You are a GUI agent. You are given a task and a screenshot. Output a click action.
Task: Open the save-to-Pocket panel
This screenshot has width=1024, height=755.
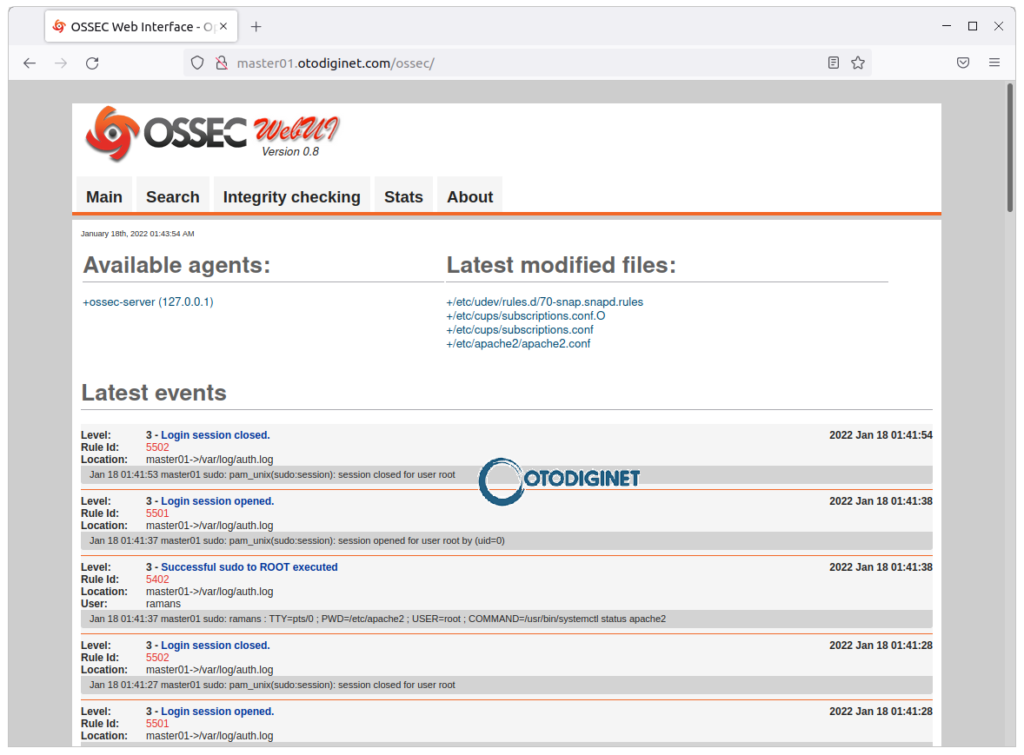pyautogui.click(x=962, y=62)
